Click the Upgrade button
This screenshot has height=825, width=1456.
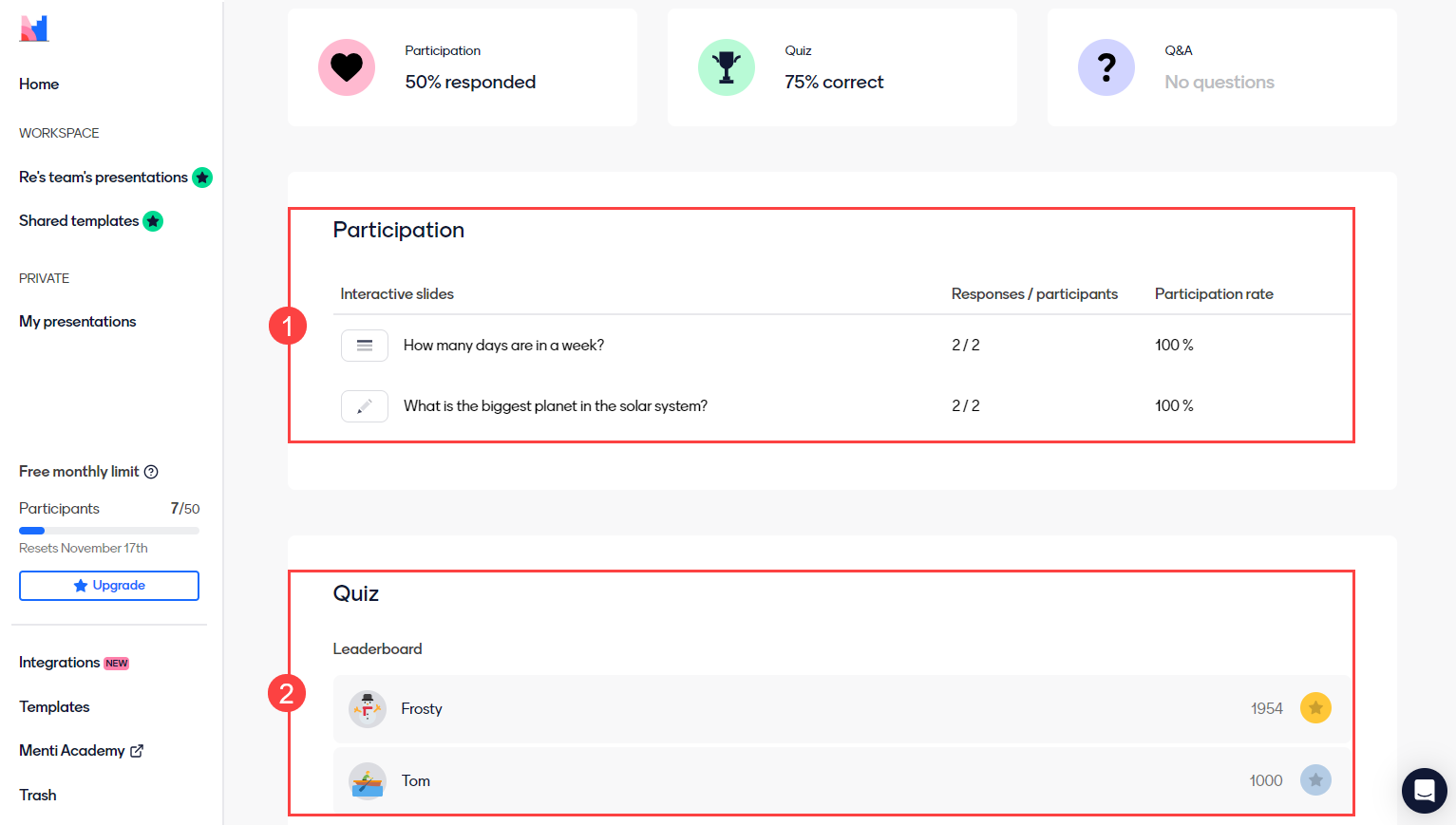(108, 586)
